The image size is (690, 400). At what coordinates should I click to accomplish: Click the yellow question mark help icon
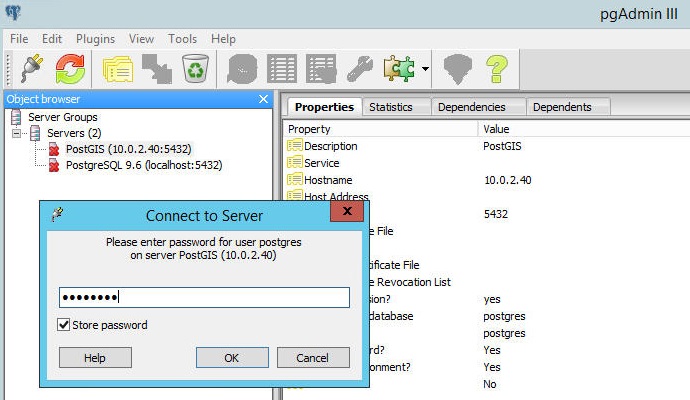point(497,69)
